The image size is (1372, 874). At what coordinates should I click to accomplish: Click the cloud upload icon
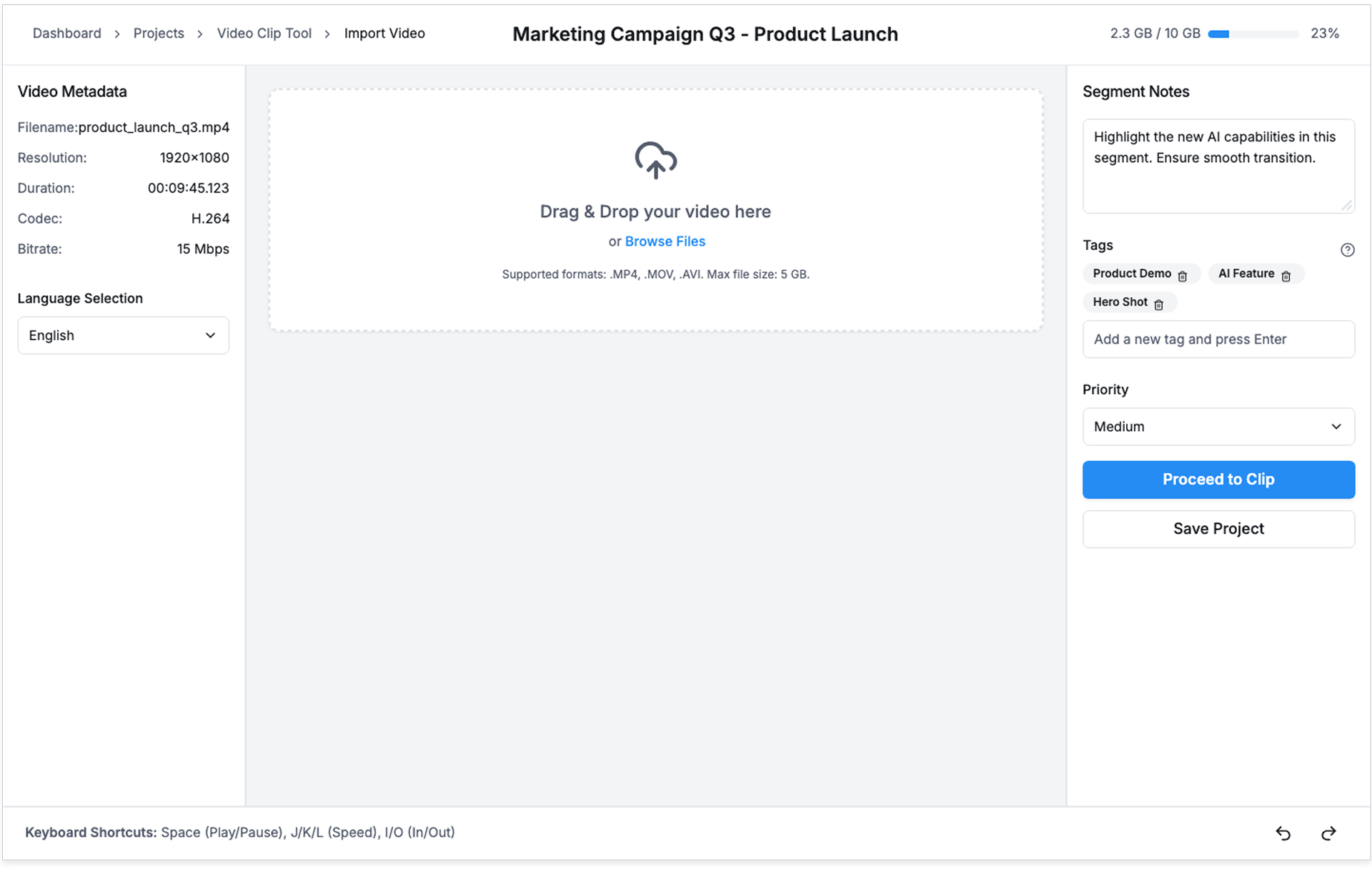pos(655,160)
